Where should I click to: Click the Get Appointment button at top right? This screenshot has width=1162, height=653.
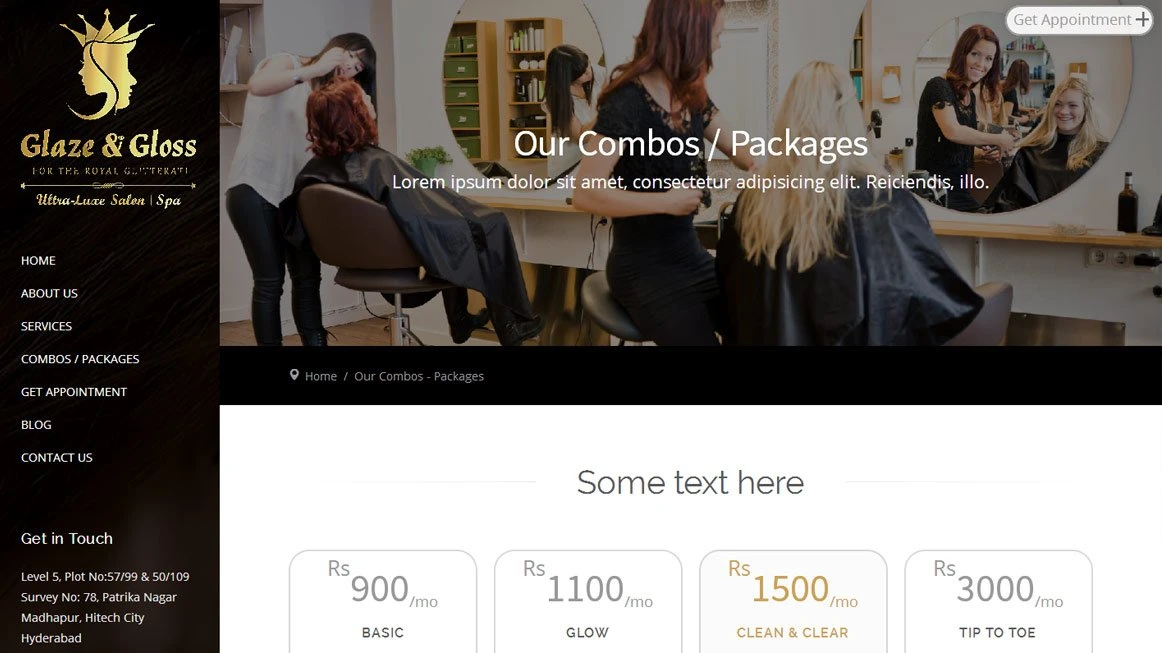point(1079,20)
